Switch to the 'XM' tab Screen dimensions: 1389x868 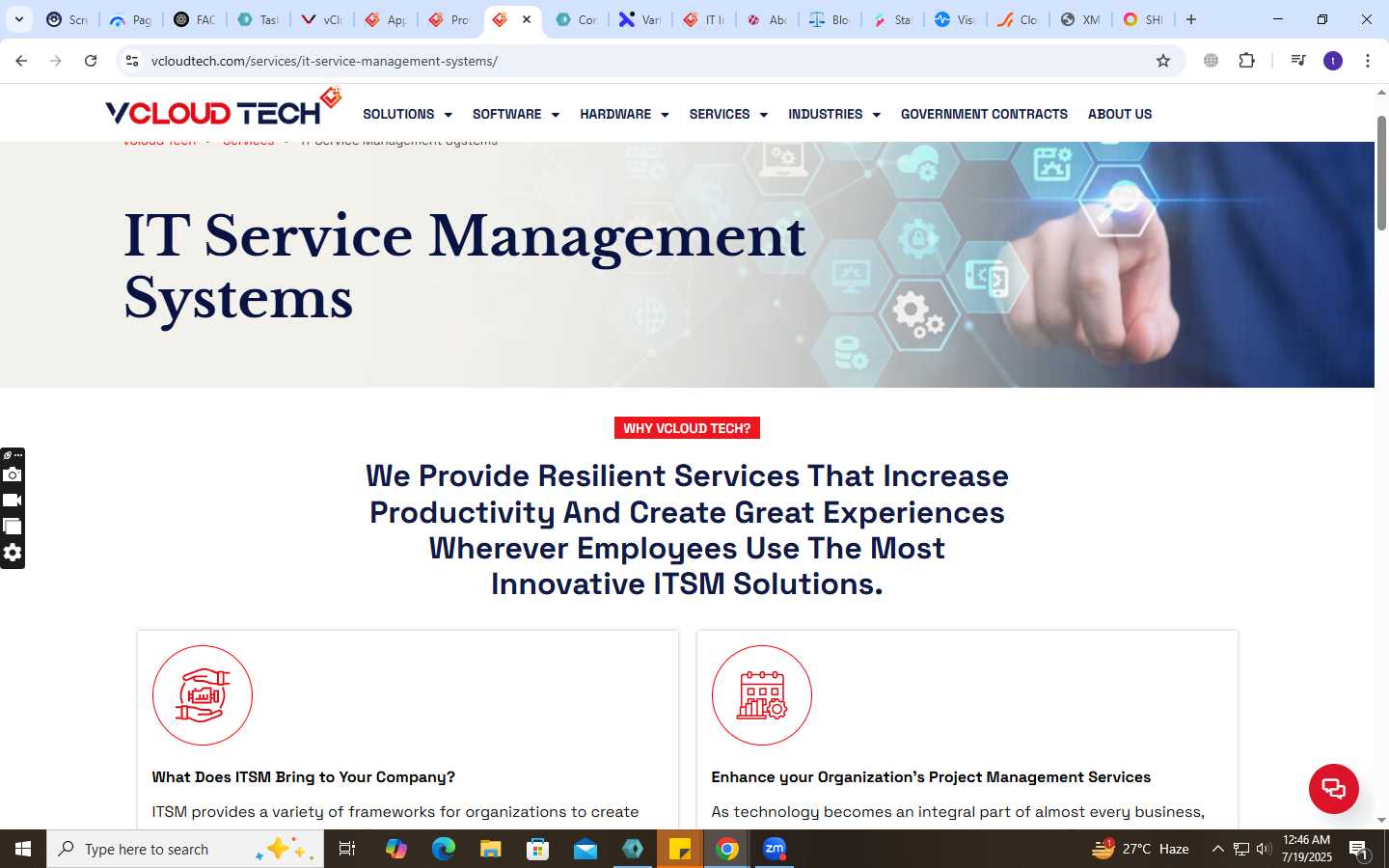click(1080, 19)
